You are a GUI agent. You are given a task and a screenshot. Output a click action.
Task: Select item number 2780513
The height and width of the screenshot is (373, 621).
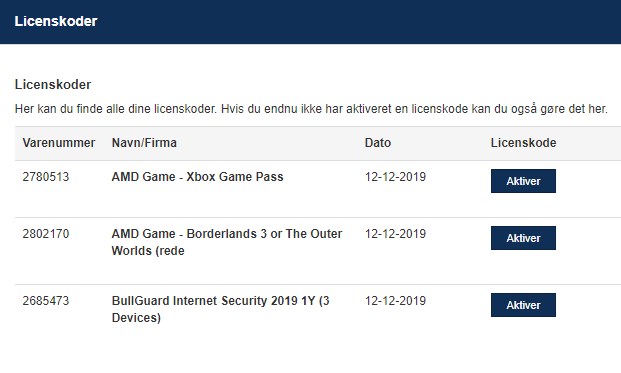coord(46,177)
